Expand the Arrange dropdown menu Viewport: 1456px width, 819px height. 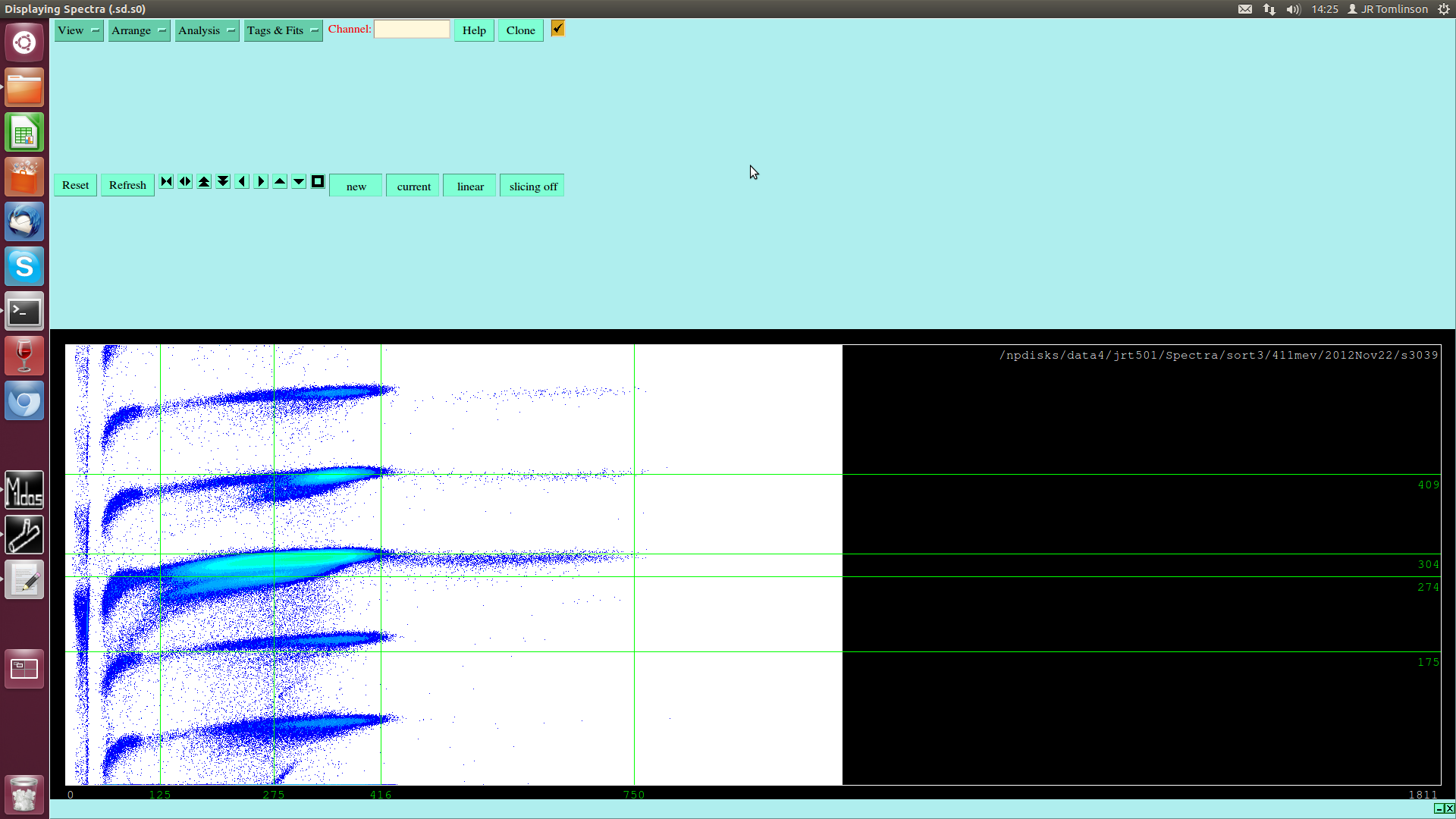[x=140, y=30]
